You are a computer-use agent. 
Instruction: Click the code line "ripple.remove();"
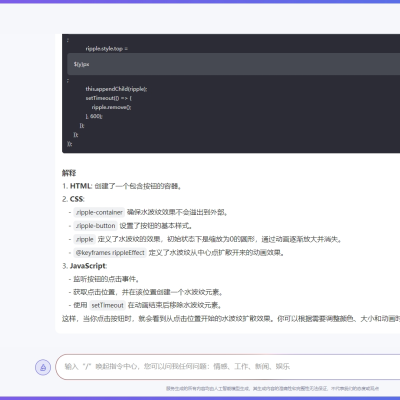(x=111, y=107)
